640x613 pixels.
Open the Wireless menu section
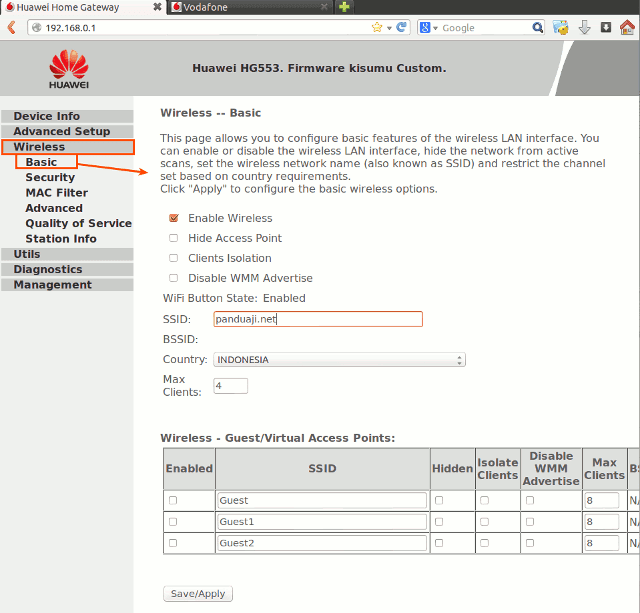point(68,147)
